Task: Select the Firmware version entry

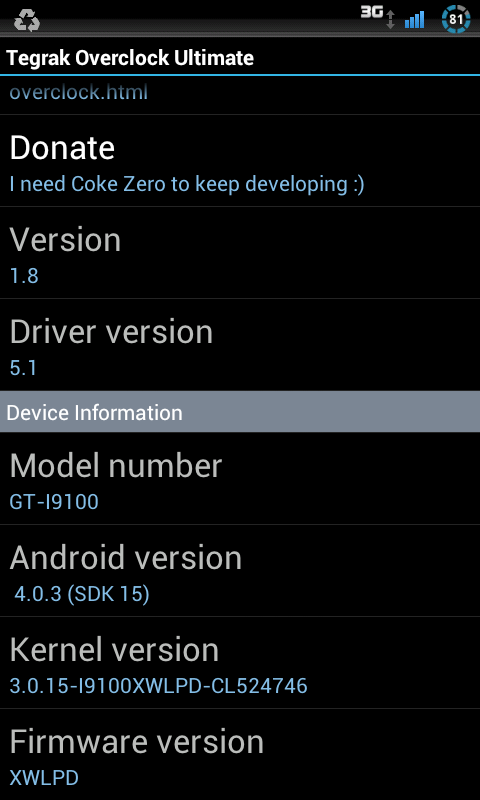Action: 240,755
